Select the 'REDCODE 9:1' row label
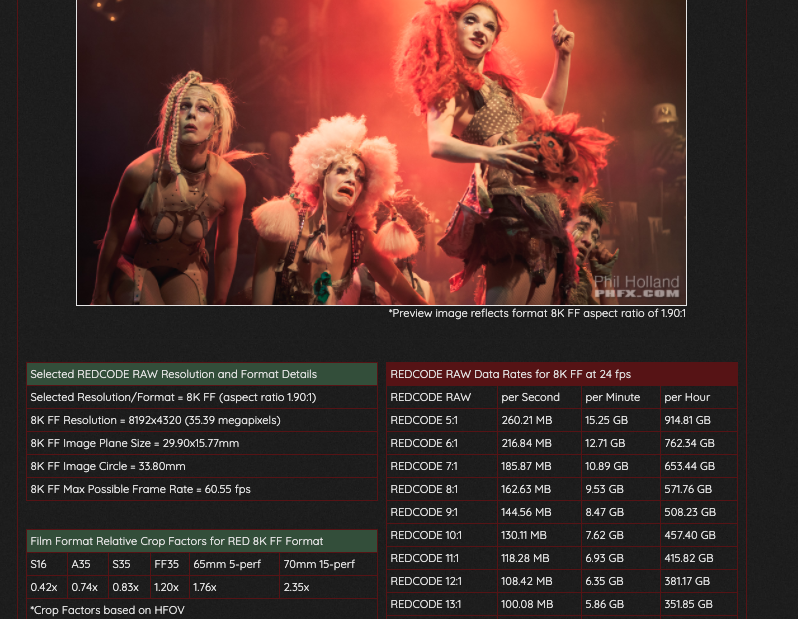 pos(442,512)
